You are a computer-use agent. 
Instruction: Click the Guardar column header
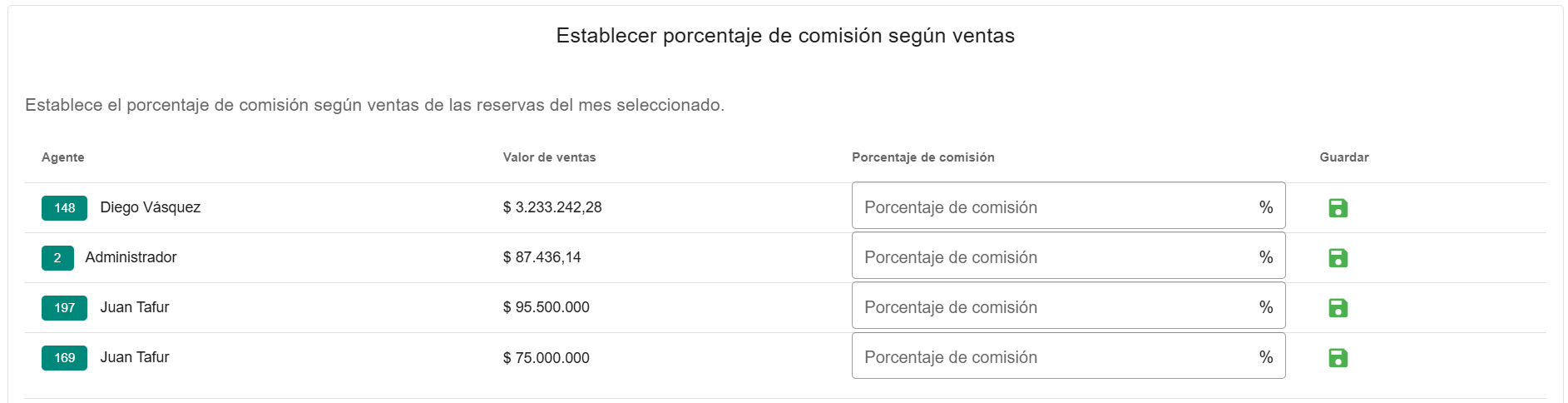(1343, 157)
